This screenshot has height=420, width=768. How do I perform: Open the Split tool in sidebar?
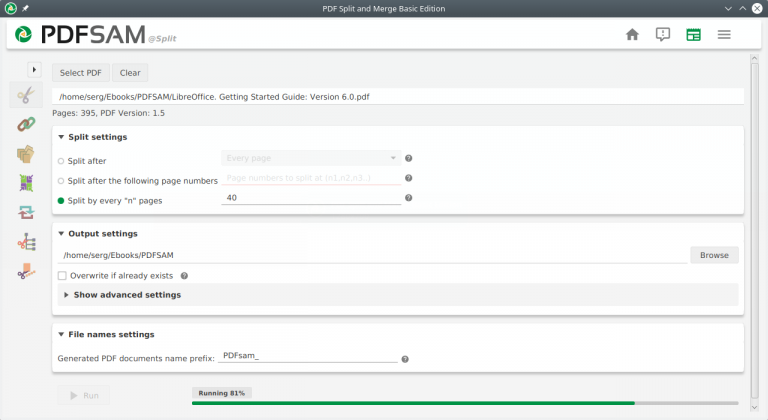pos(26,95)
